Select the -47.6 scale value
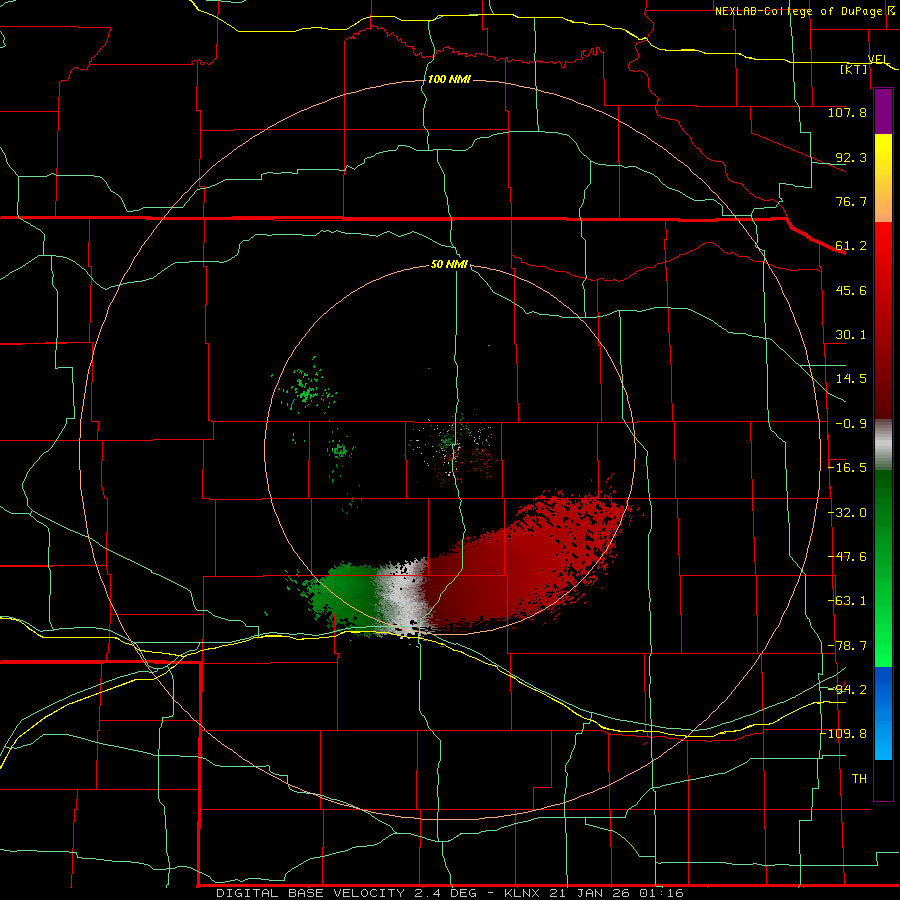The height and width of the screenshot is (900, 900). 848,557
